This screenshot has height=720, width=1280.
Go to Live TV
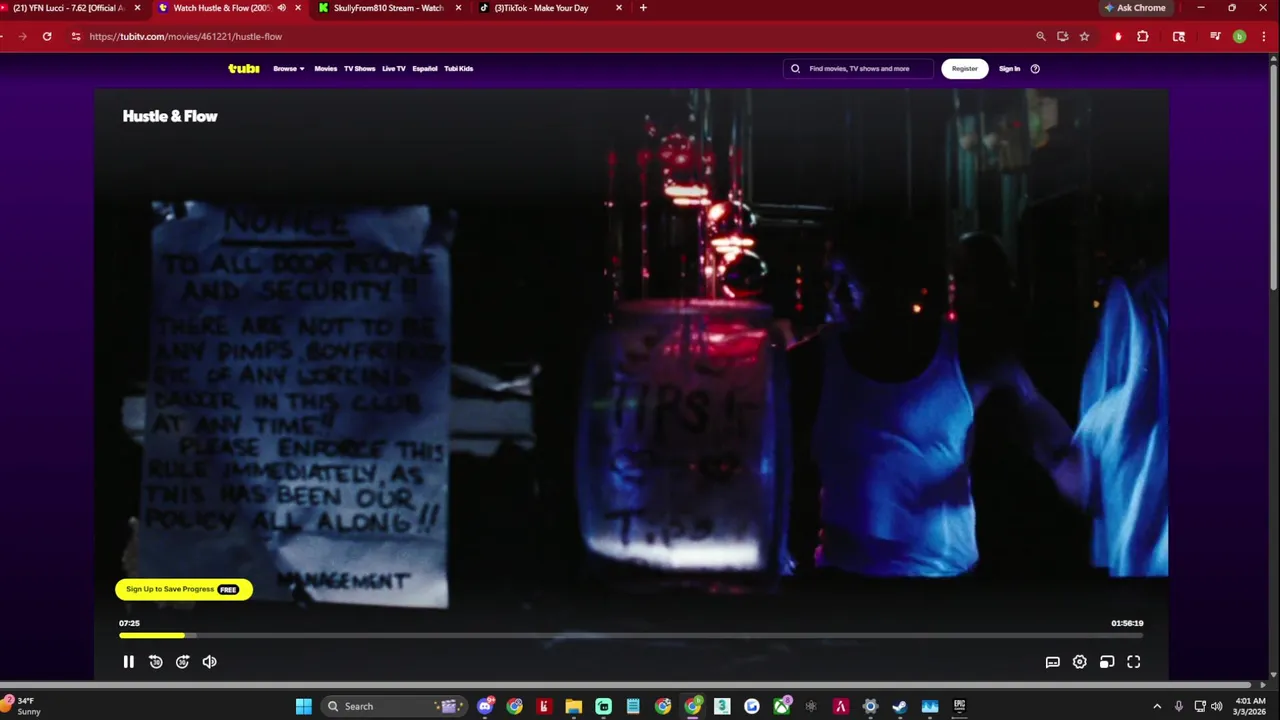point(394,69)
